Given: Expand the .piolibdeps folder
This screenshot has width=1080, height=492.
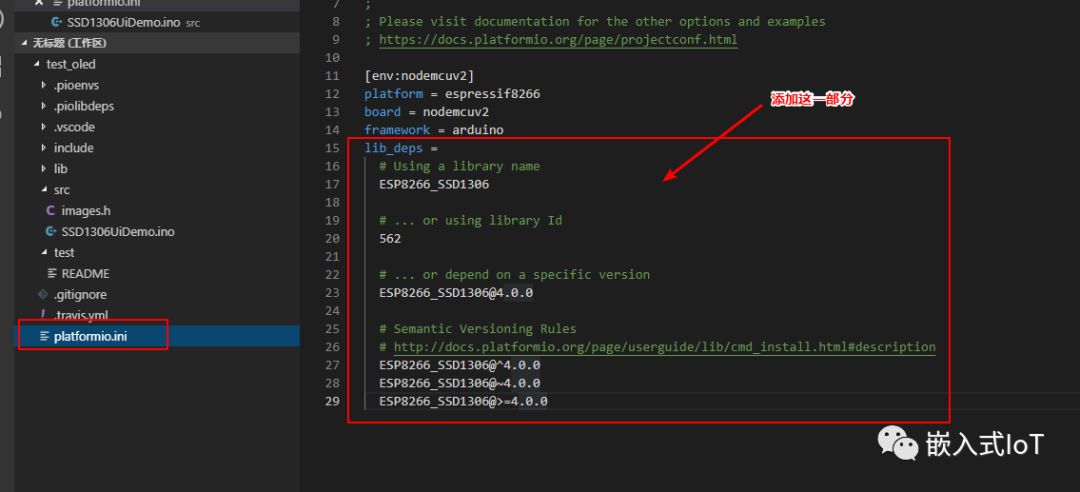Looking at the screenshot, I should 43,106.
